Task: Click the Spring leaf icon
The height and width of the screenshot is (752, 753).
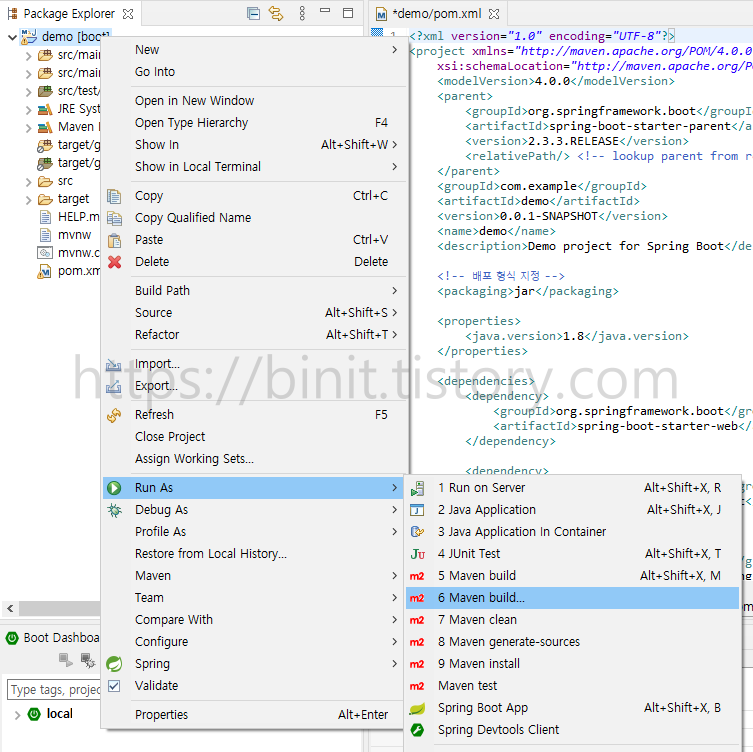Action: pos(114,664)
